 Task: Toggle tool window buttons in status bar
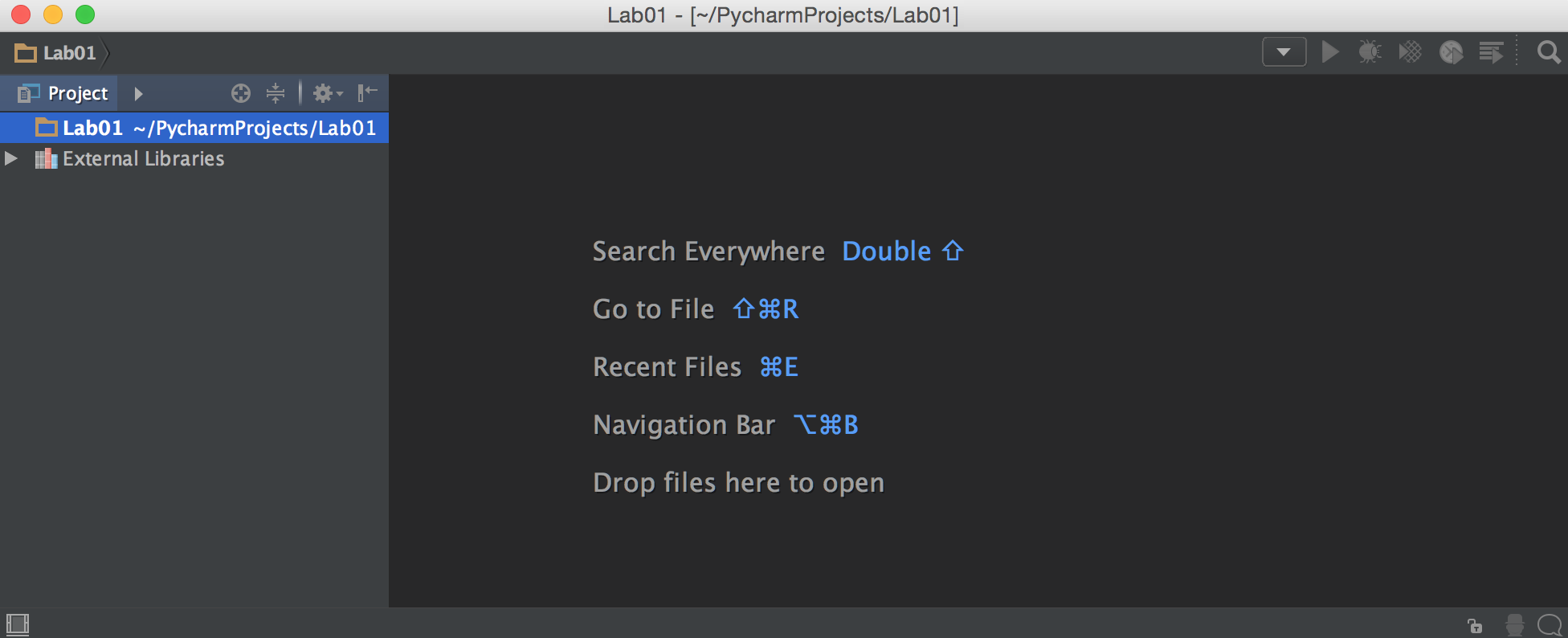[17, 624]
